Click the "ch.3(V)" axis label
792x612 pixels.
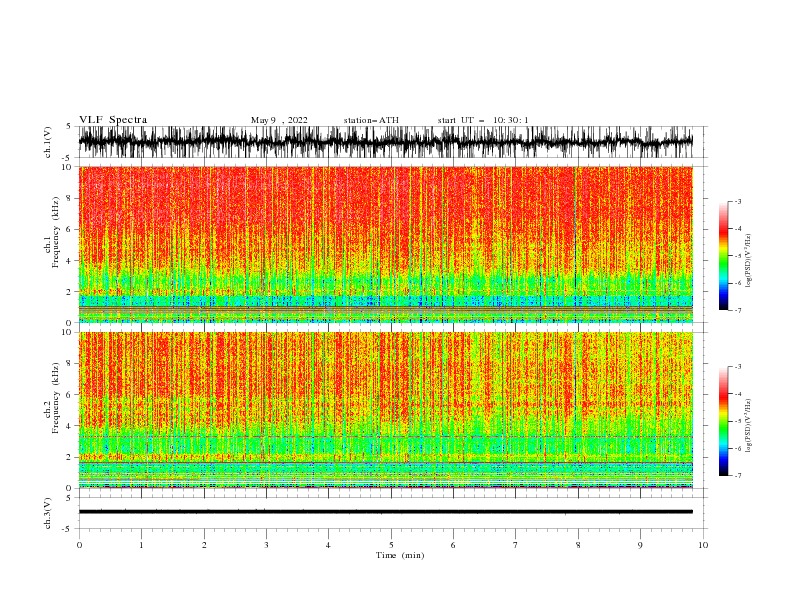pyautogui.click(x=48, y=513)
